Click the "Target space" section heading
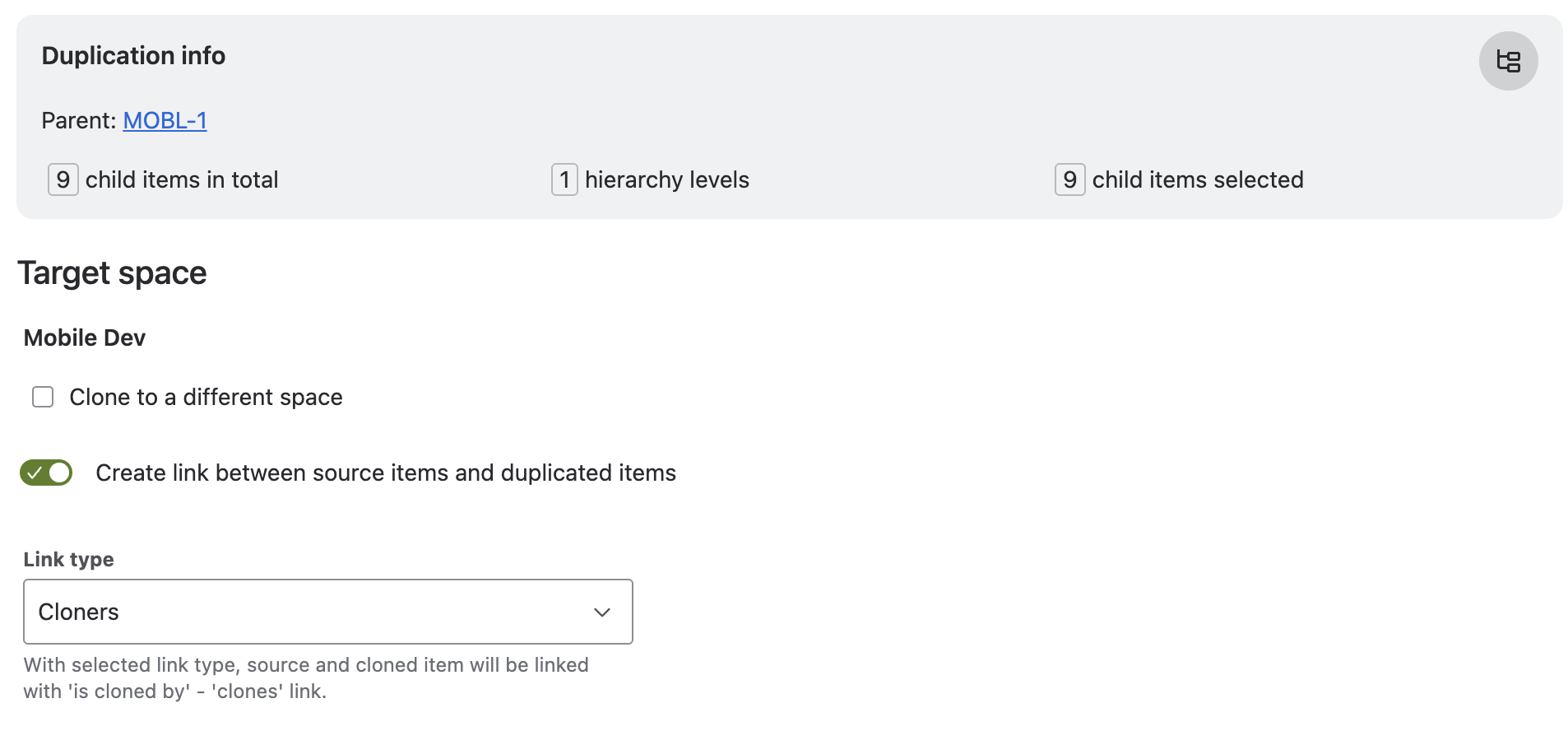This screenshot has height=731, width=1568. (x=112, y=272)
